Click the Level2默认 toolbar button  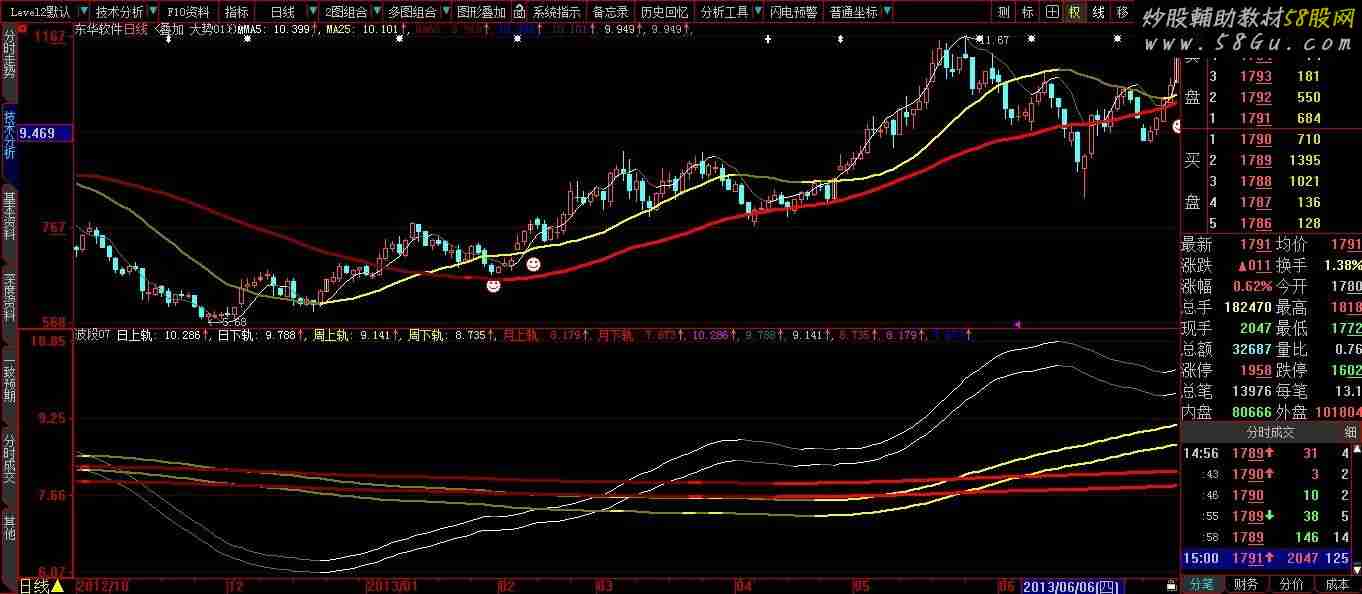40,12
